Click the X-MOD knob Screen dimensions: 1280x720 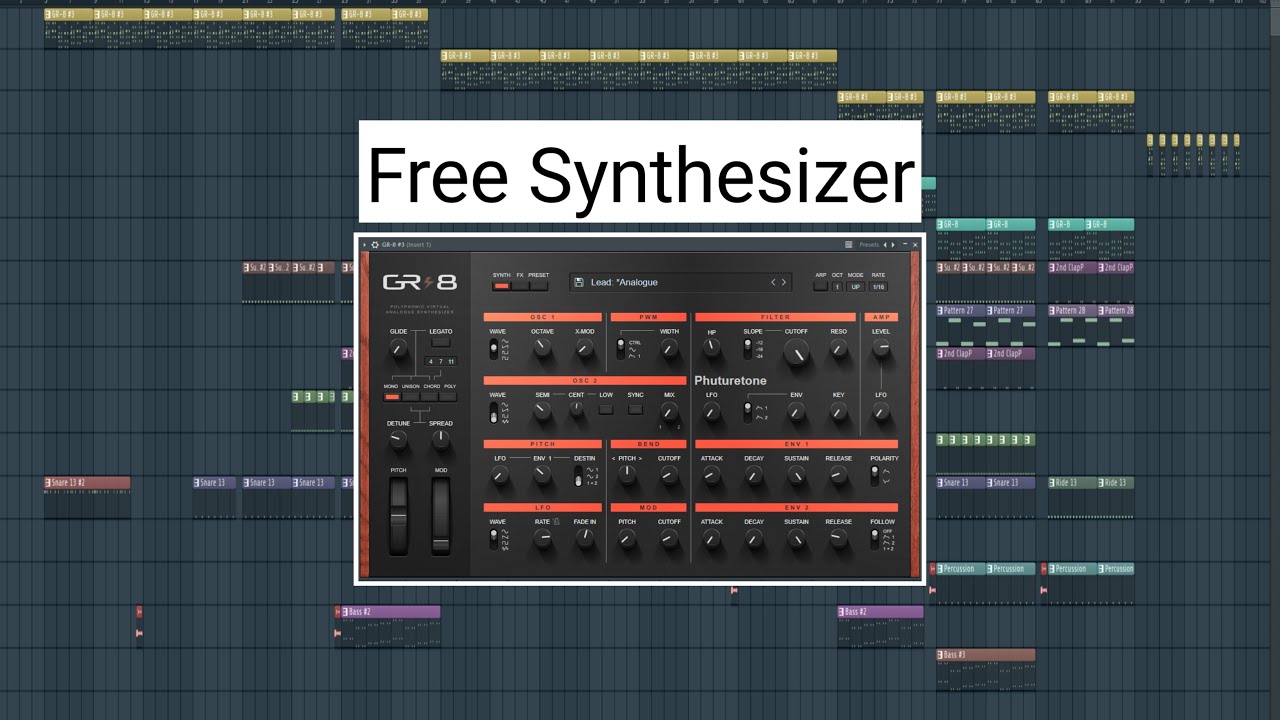coord(584,349)
